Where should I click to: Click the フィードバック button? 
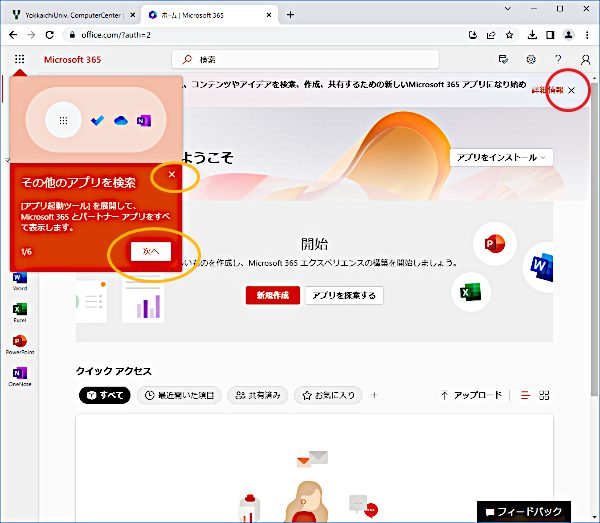click(523, 512)
